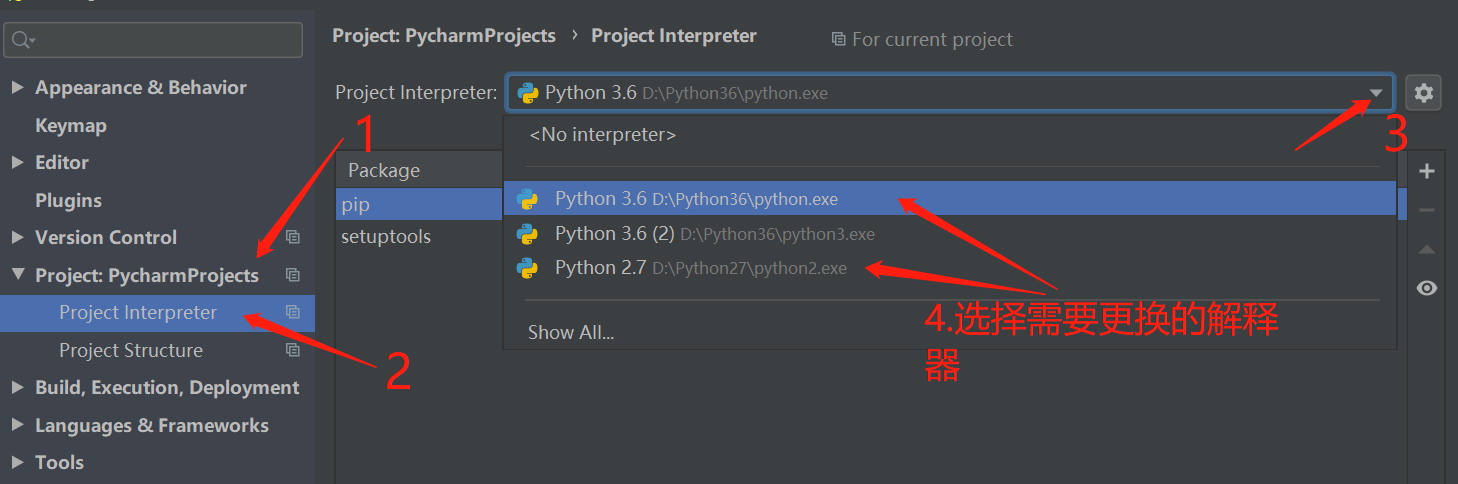Image resolution: width=1458 pixels, height=484 pixels.
Task: Expand Build, Execution, Deployment section
Action: 17,388
